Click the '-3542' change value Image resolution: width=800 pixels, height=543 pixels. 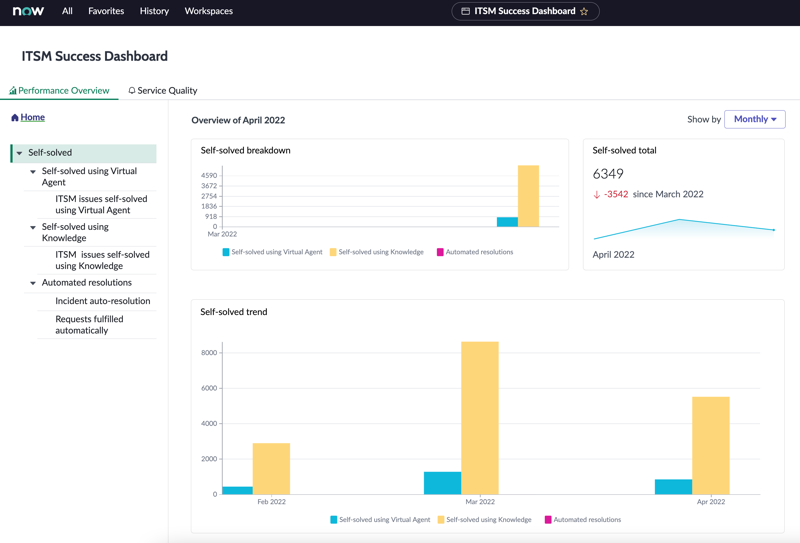click(x=616, y=194)
